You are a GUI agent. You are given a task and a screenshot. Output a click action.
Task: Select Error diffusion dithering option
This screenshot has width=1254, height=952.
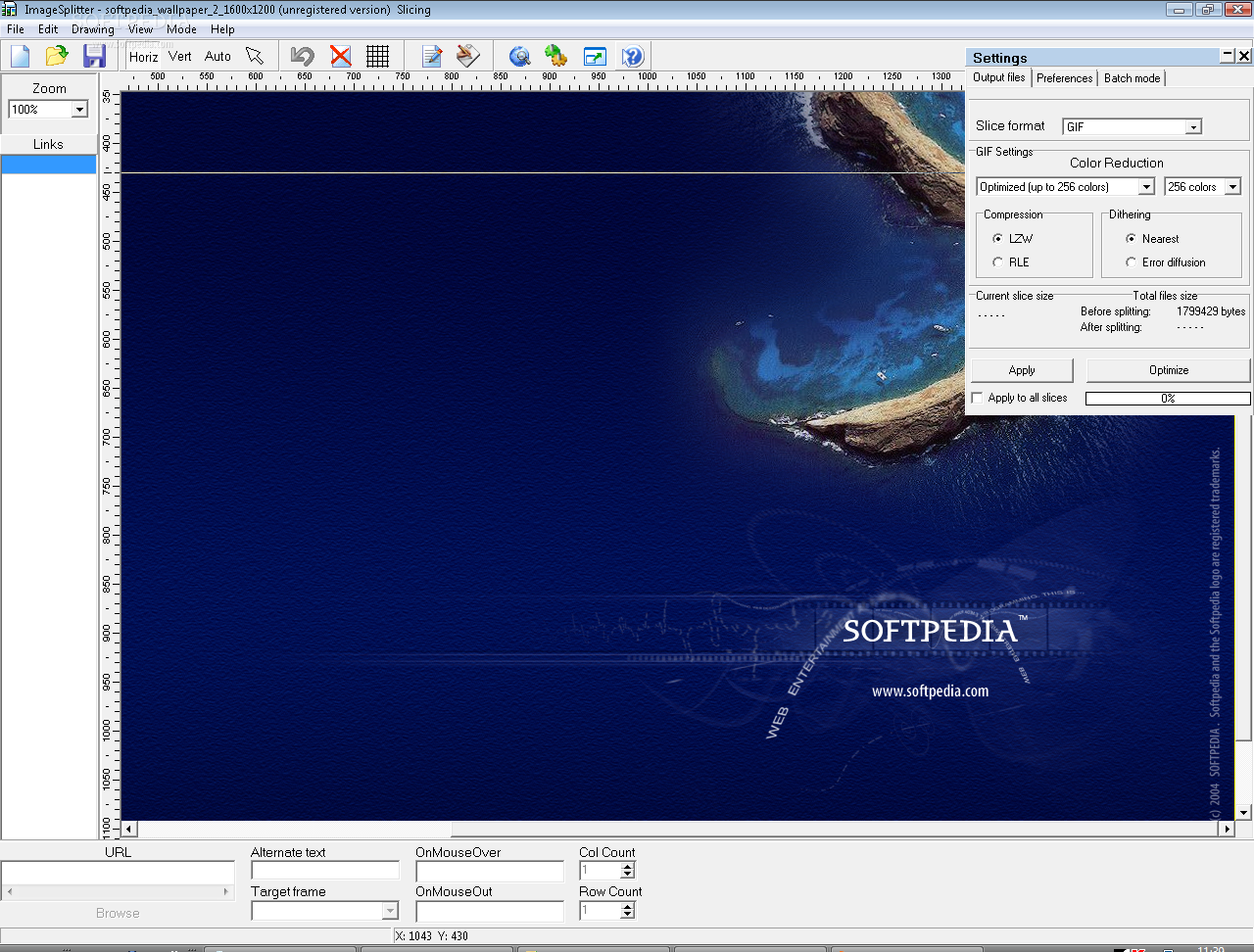click(1131, 262)
